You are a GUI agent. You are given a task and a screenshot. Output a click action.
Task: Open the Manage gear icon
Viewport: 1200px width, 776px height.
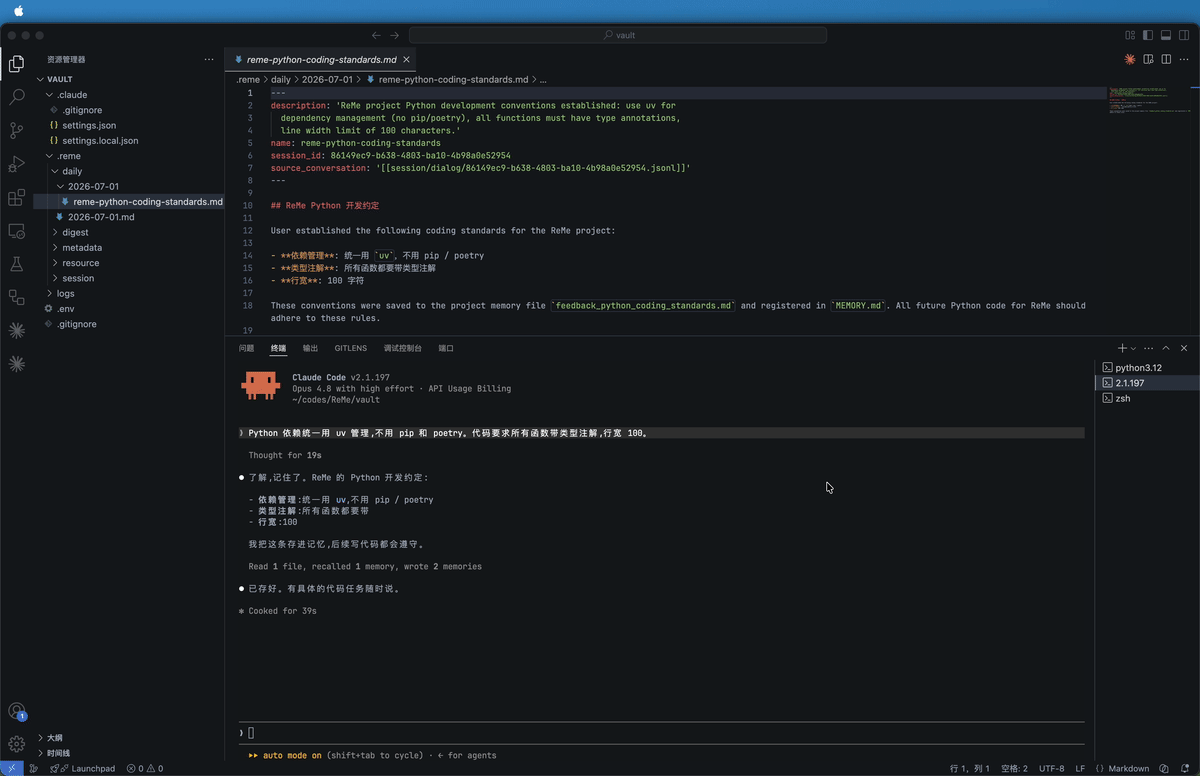16,744
